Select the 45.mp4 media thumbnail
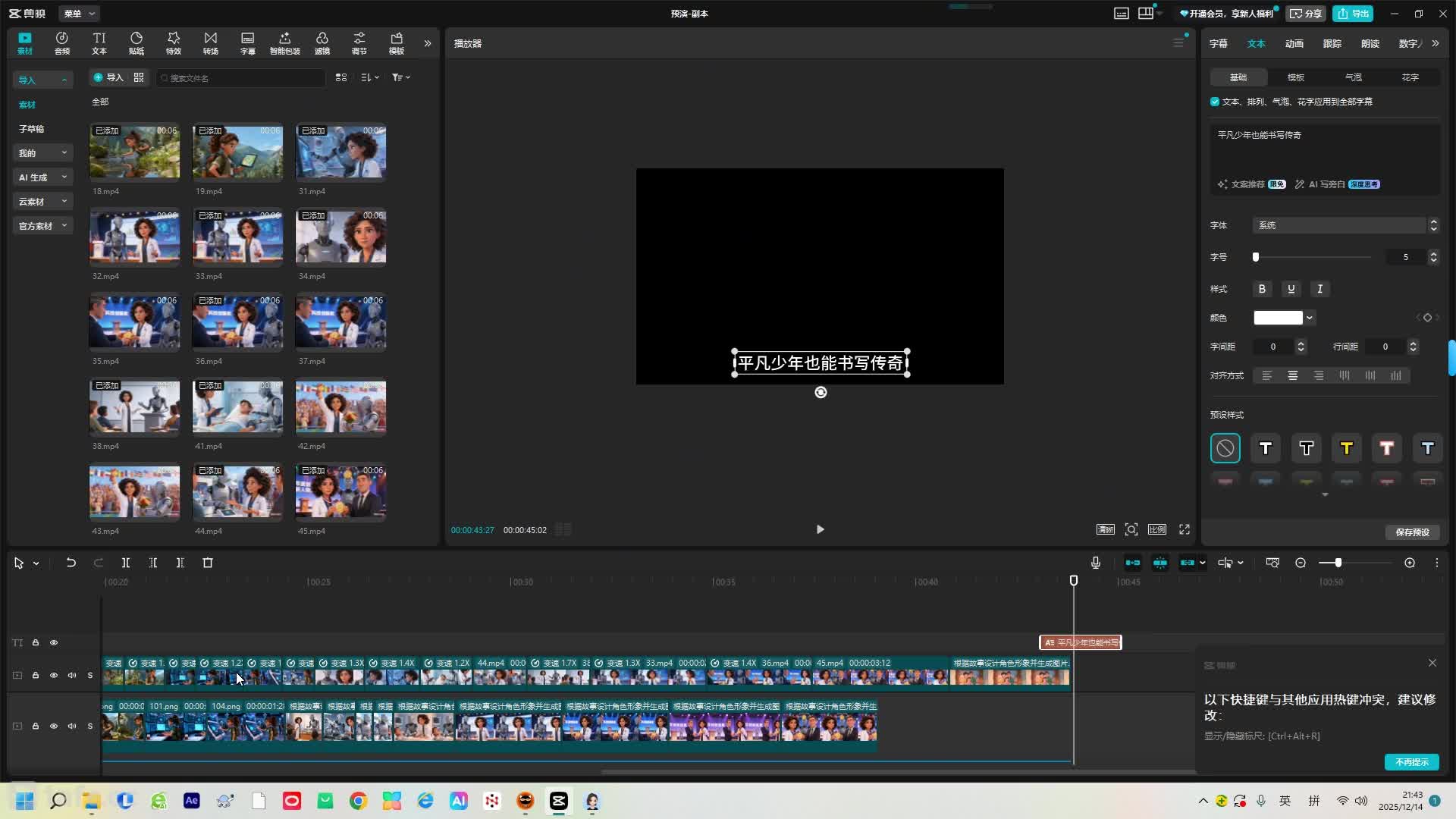The image size is (1456, 819). coord(340,493)
